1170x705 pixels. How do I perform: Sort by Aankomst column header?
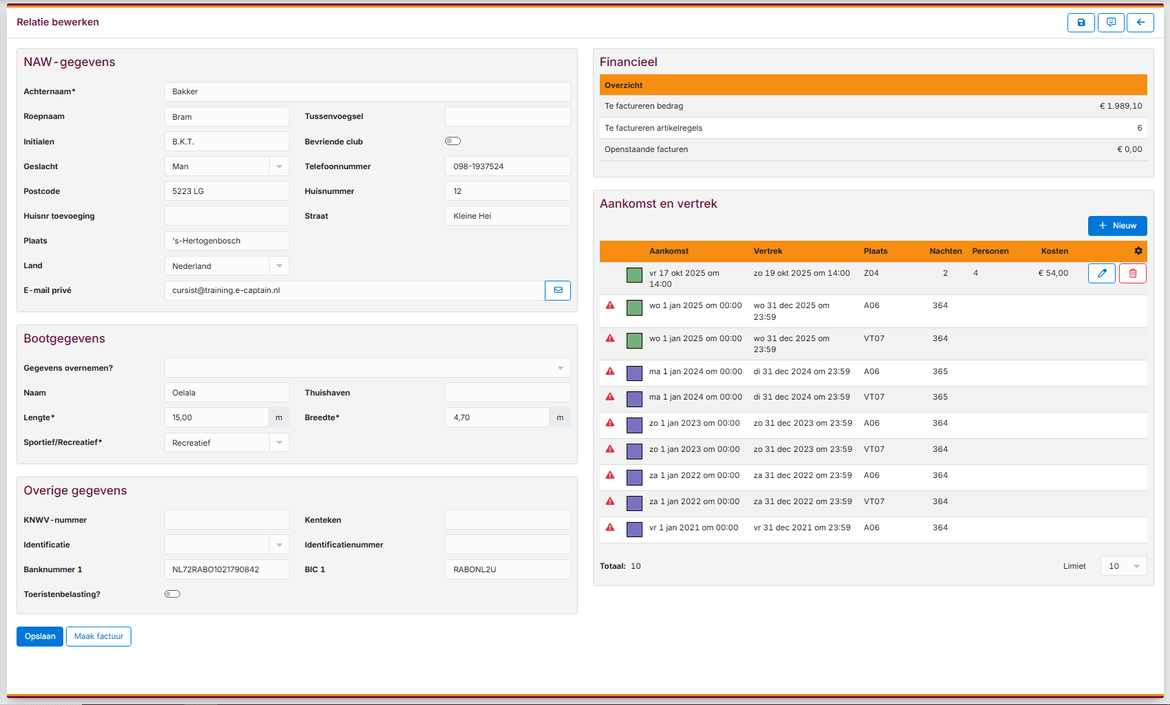[669, 251]
